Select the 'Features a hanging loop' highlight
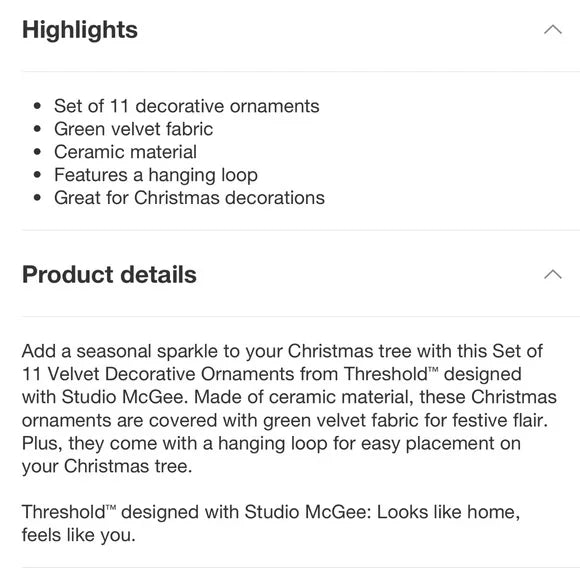 (156, 175)
